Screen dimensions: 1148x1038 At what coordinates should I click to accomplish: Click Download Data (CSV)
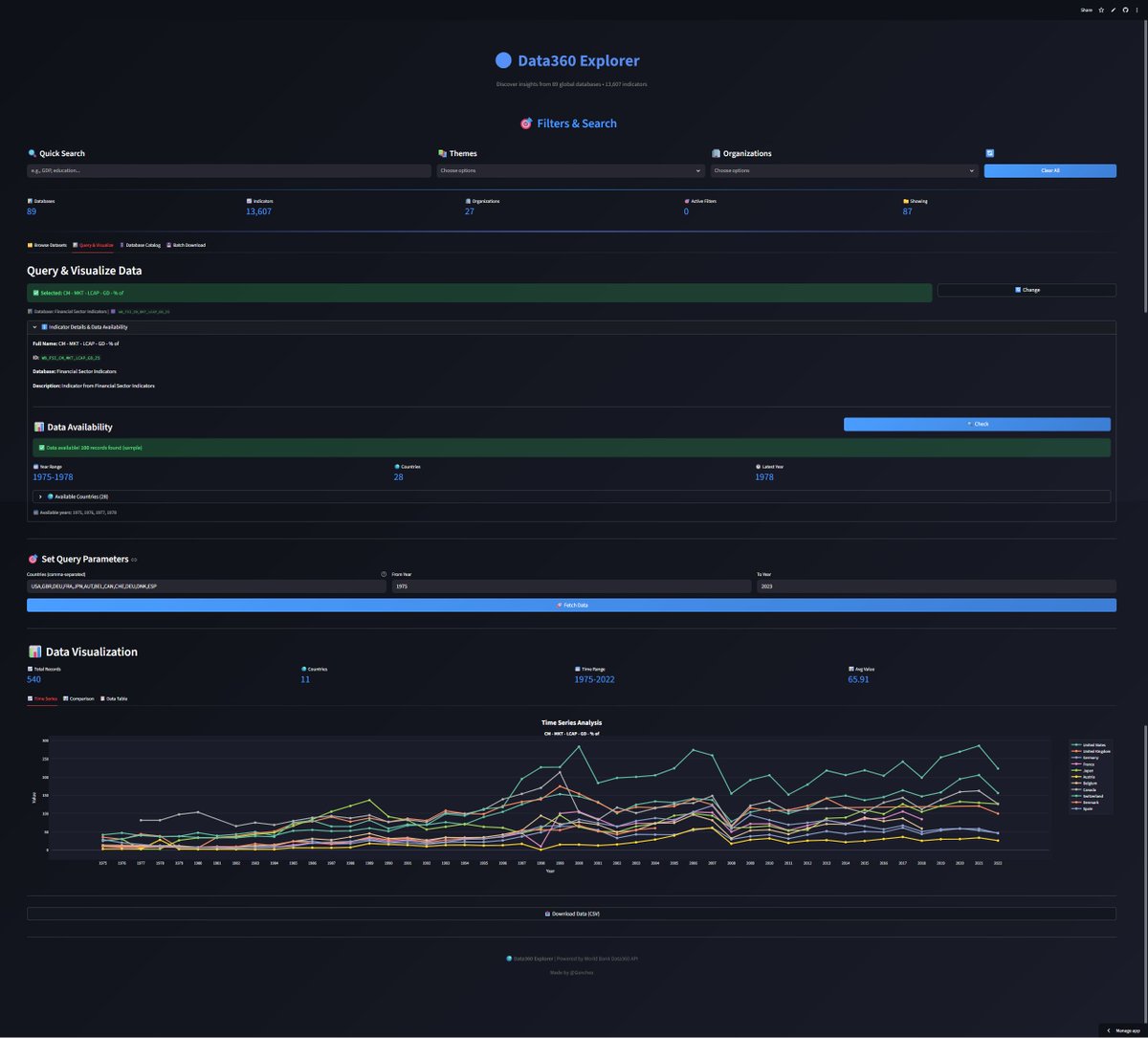(x=571, y=914)
